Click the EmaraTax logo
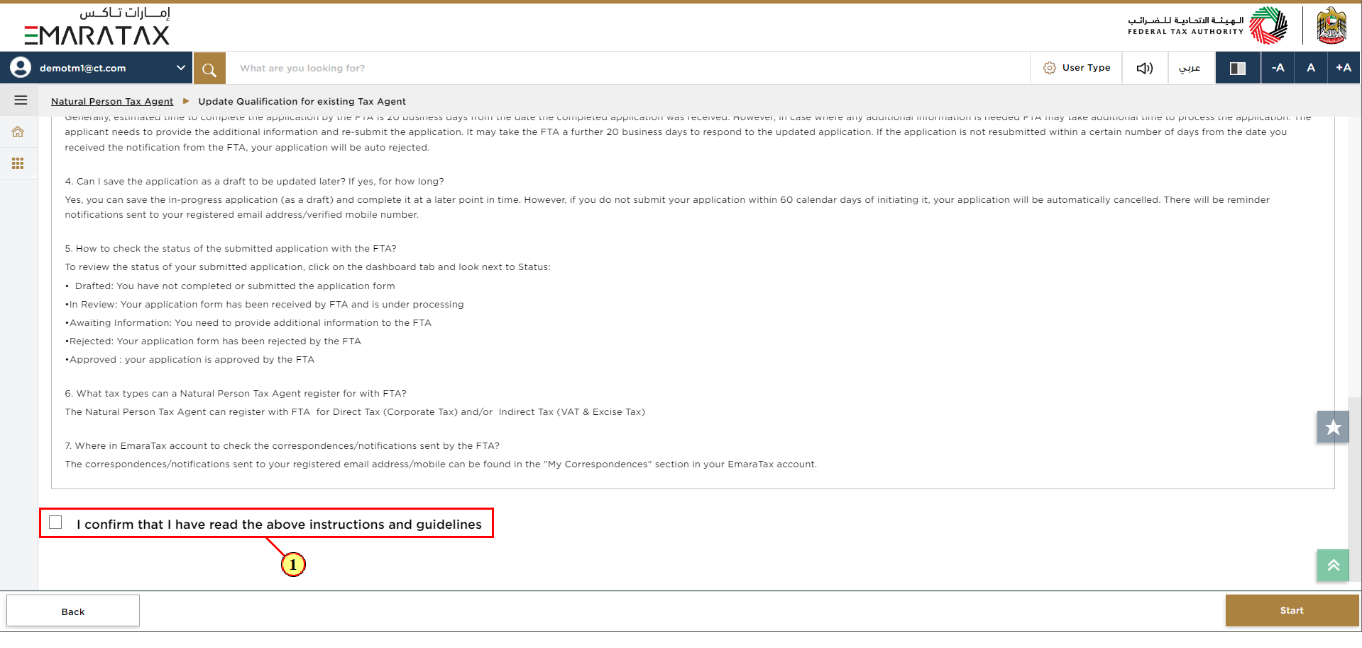The image size is (1362, 648). click(x=97, y=26)
